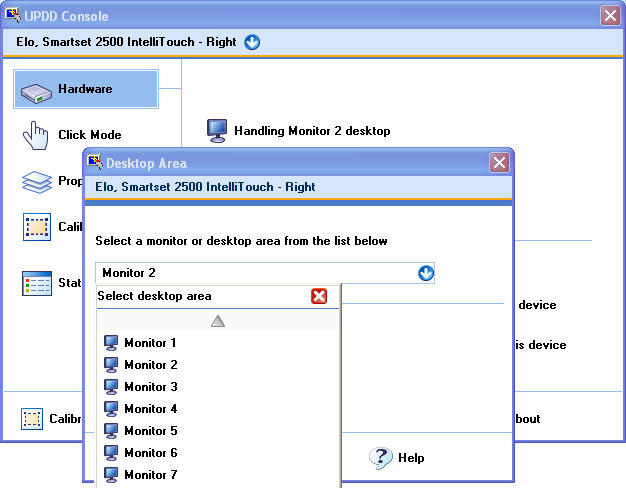This screenshot has width=626, height=488.
Task: Click the hand pointer Click Mode icon
Action: (x=36, y=136)
